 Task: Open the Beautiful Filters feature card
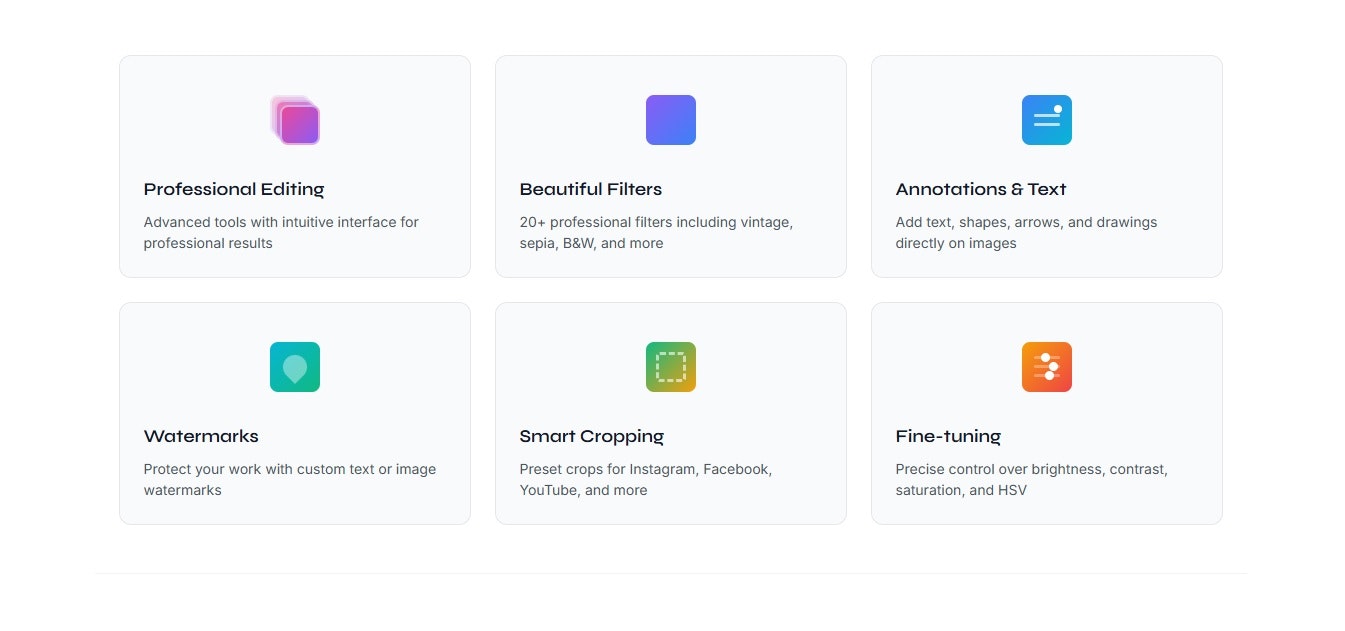pyautogui.click(x=670, y=166)
